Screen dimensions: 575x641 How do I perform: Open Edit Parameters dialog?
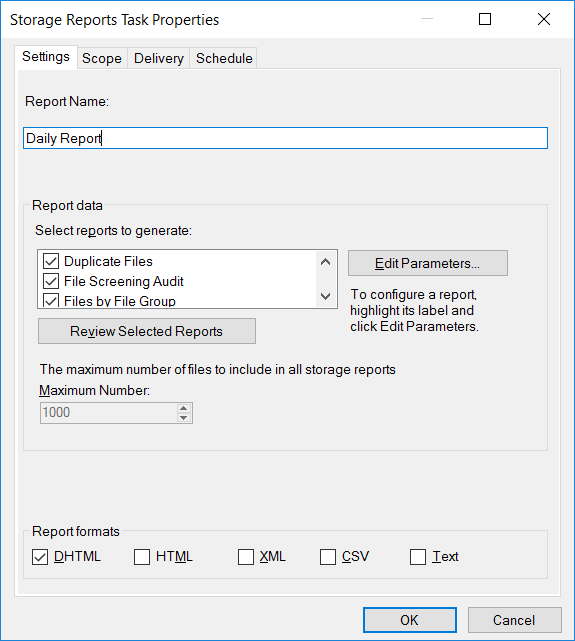coord(428,263)
